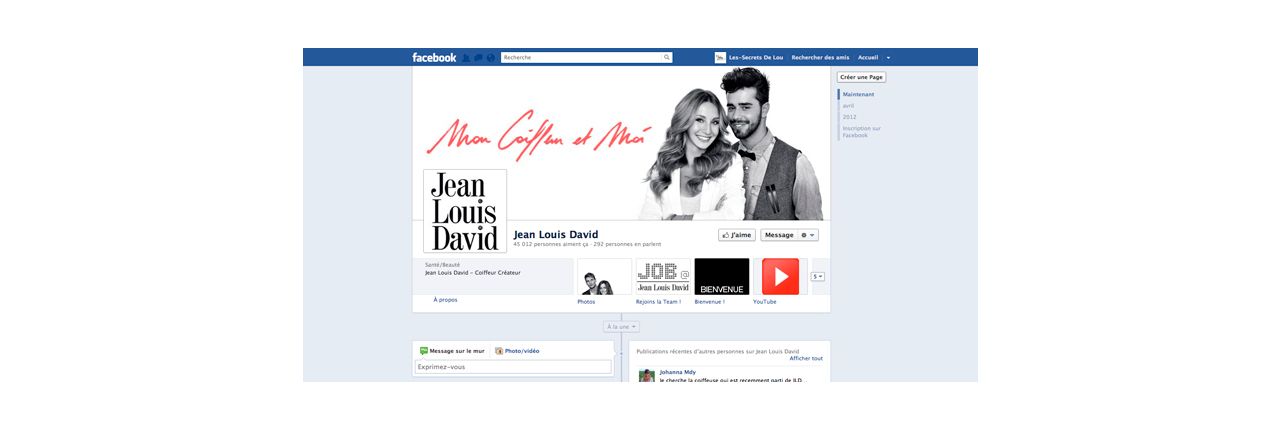This screenshot has height=430, width=1280.
Task: Click the Créer une Page button
Action: (861, 77)
